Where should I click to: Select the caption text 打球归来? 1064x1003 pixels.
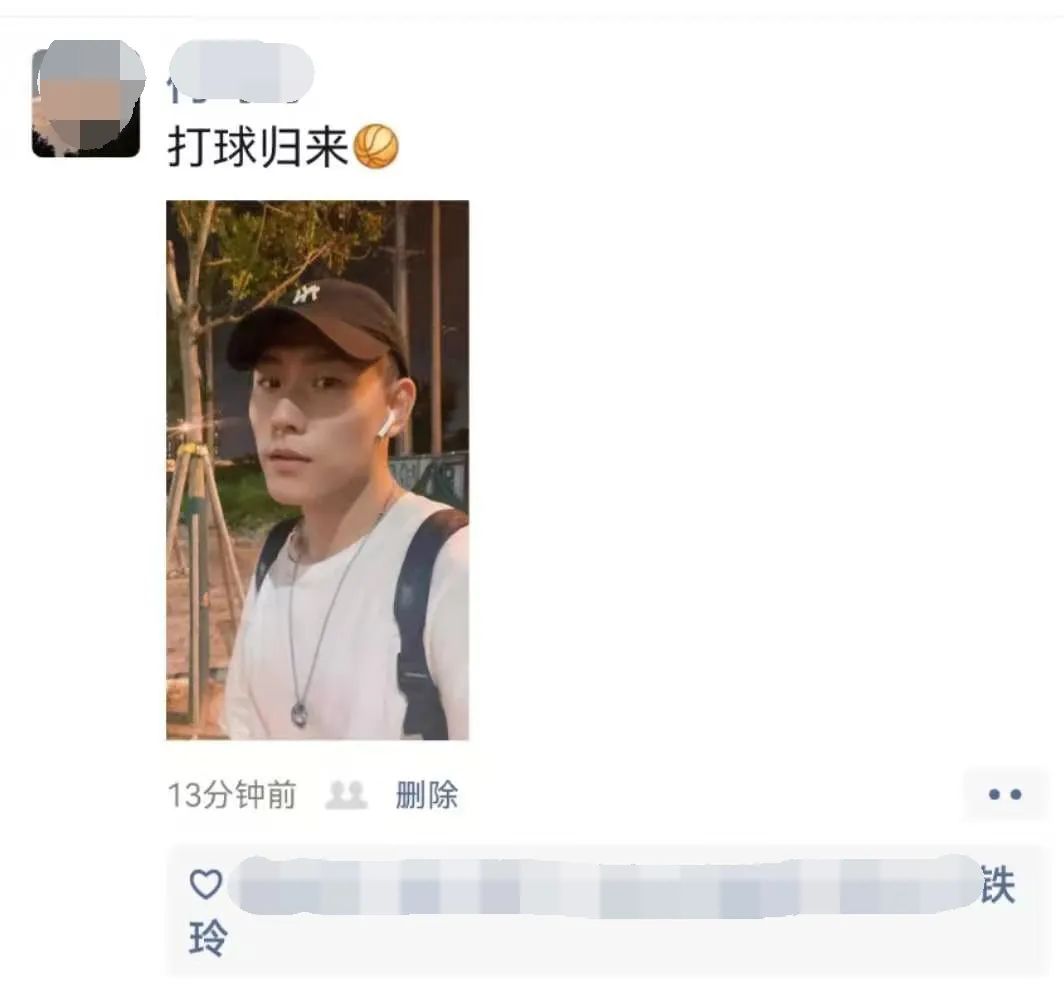tap(258, 147)
